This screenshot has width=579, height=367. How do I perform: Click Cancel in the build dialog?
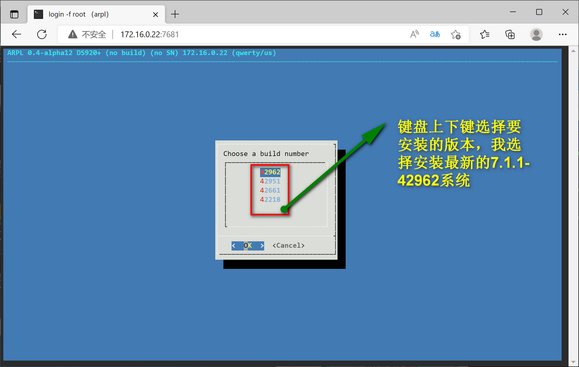coord(288,246)
